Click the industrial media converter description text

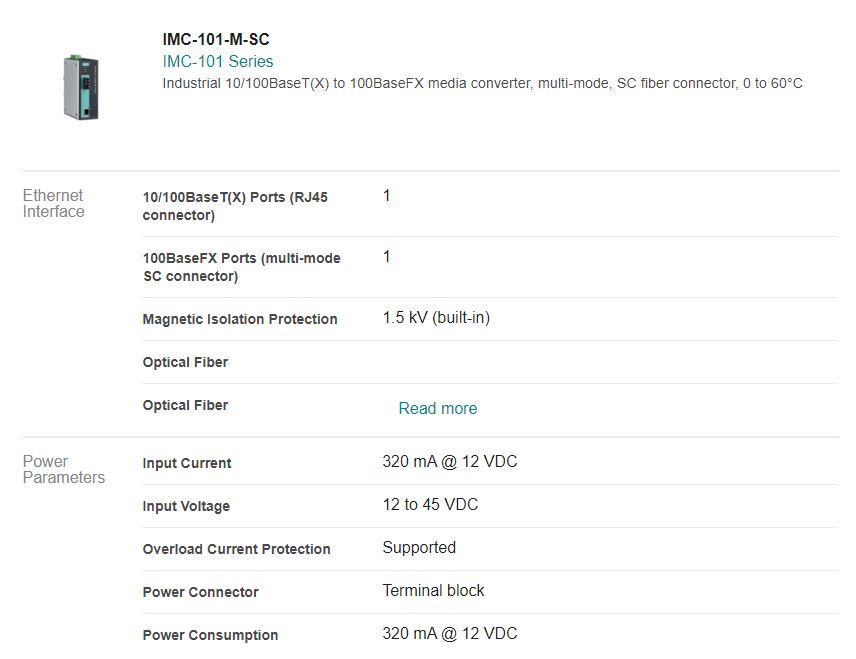pos(482,84)
